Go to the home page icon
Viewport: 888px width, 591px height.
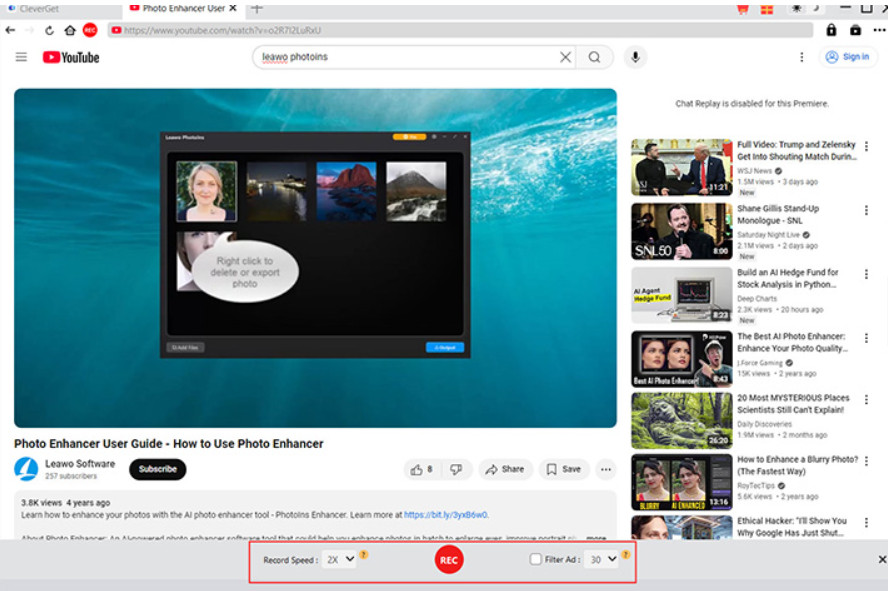pyautogui.click(x=70, y=30)
